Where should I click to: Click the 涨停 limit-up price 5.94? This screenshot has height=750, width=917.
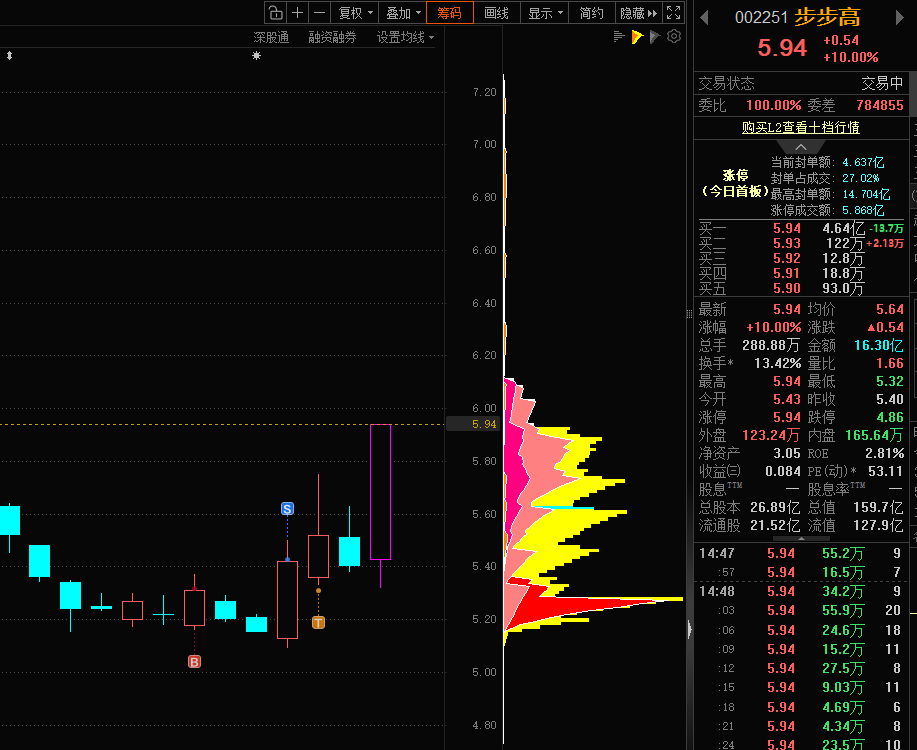tap(787, 417)
